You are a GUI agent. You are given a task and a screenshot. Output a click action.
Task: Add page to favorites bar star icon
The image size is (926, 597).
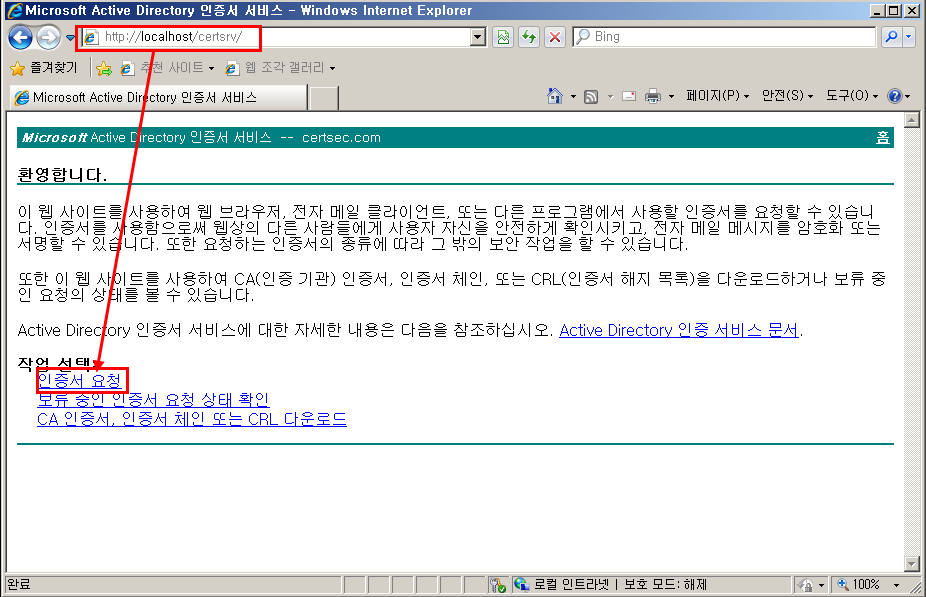coord(104,68)
